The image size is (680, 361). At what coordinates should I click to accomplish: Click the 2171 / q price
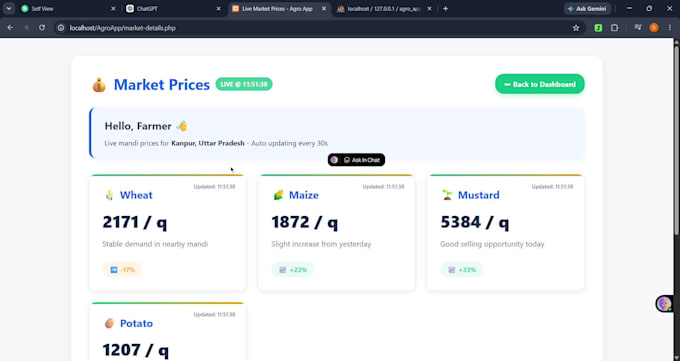(x=134, y=223)
